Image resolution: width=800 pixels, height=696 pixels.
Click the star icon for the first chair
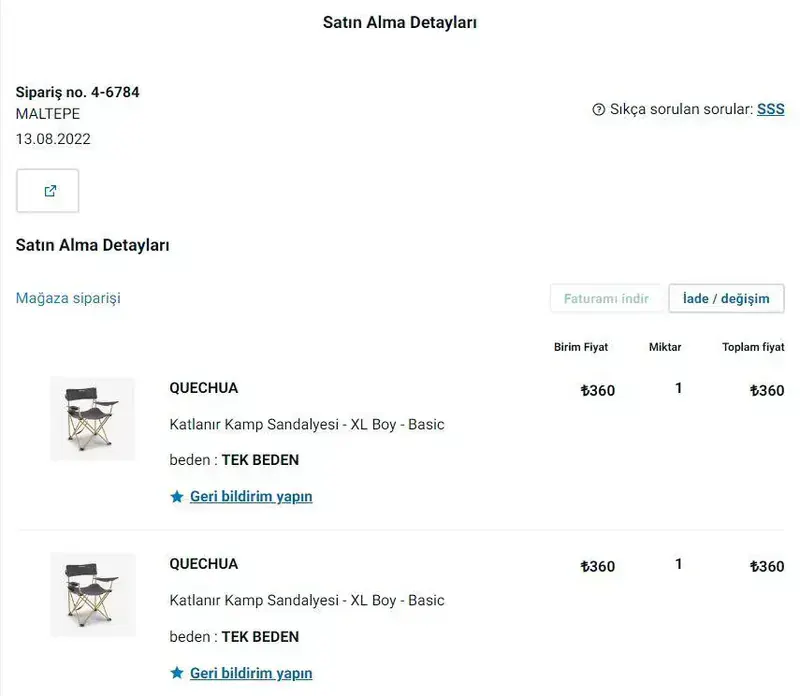click(177, 497)
